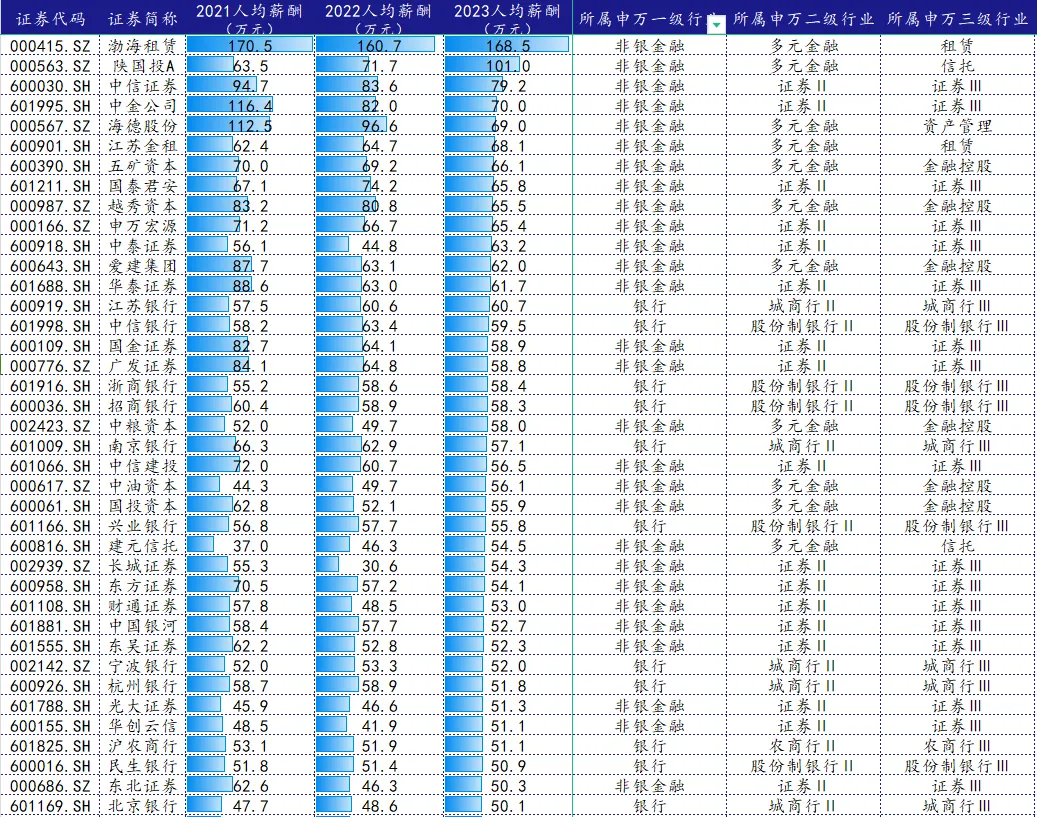The height and width of the screenshot is (817, 1037).
Task: Select the 民生银行 name cell
Action: tap(143, 766)
